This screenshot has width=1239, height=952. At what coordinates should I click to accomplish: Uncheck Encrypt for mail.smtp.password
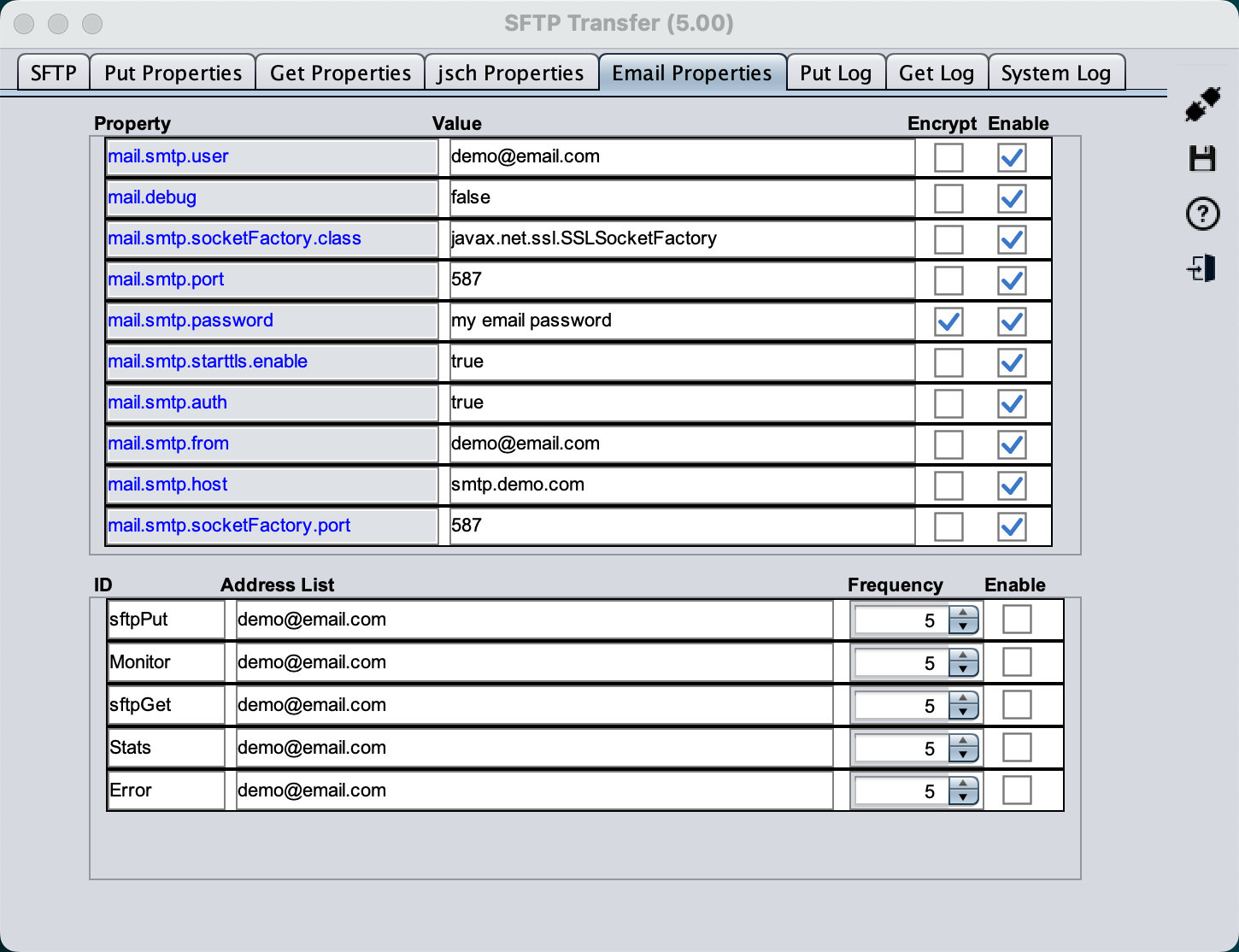point(948,321)
